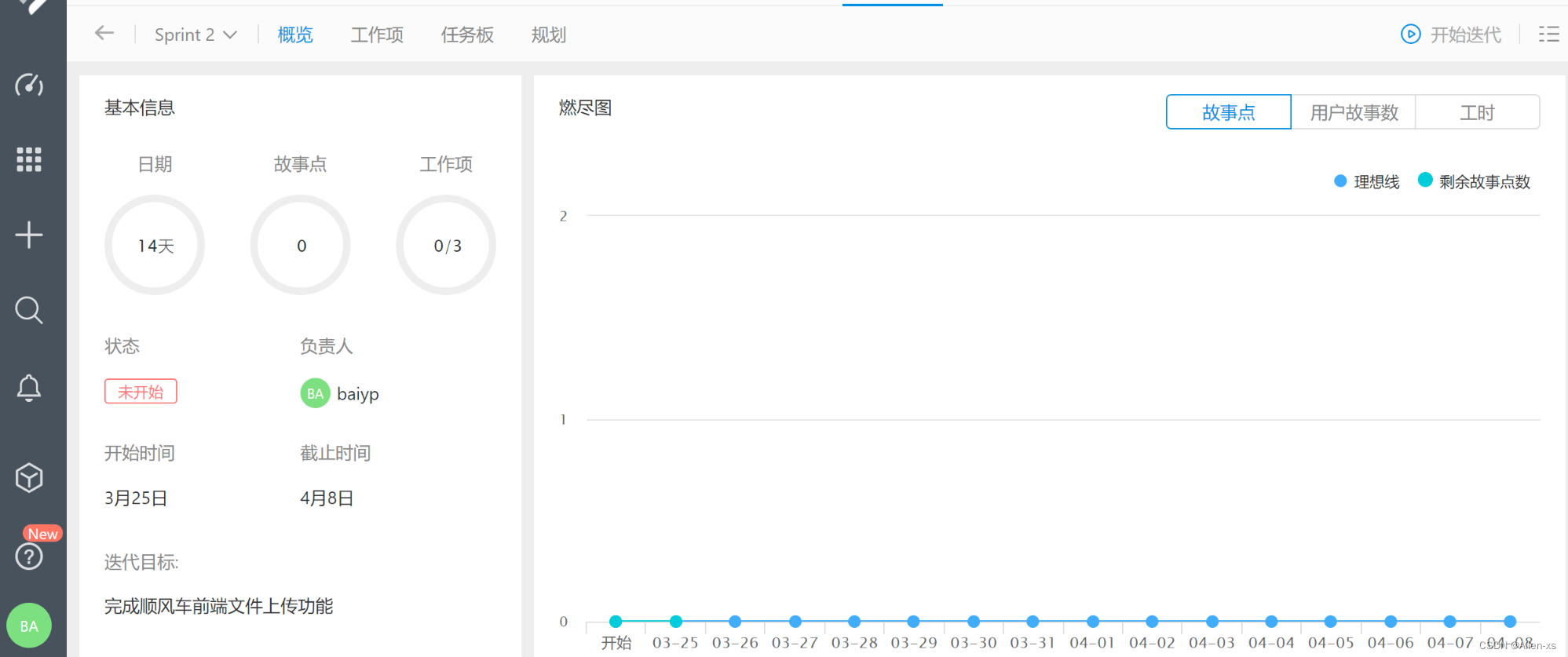Click the end date 4月8日
1568x657 pixels.
pos(327,498)
